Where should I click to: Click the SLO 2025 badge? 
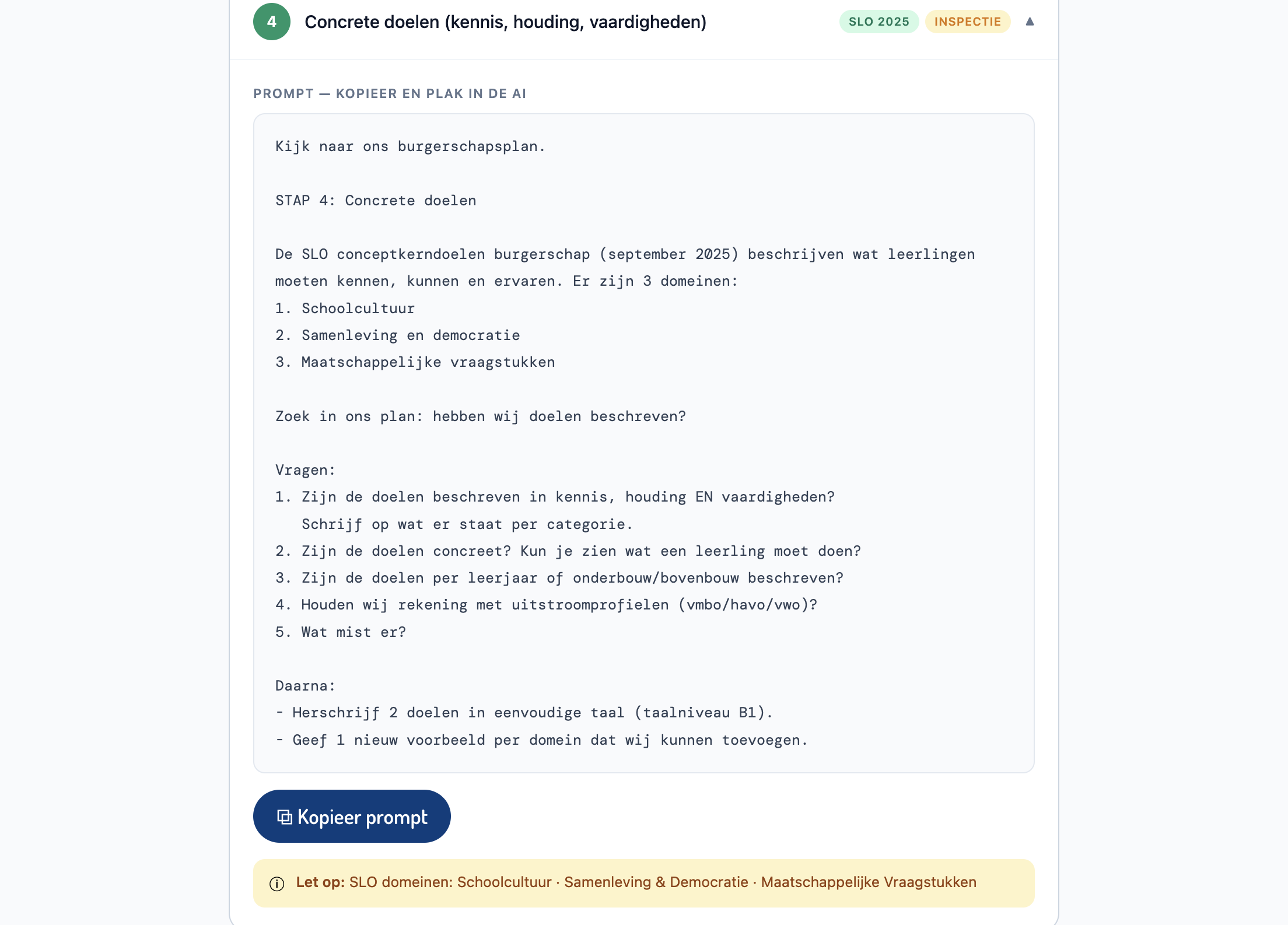(x=878, y=22)
